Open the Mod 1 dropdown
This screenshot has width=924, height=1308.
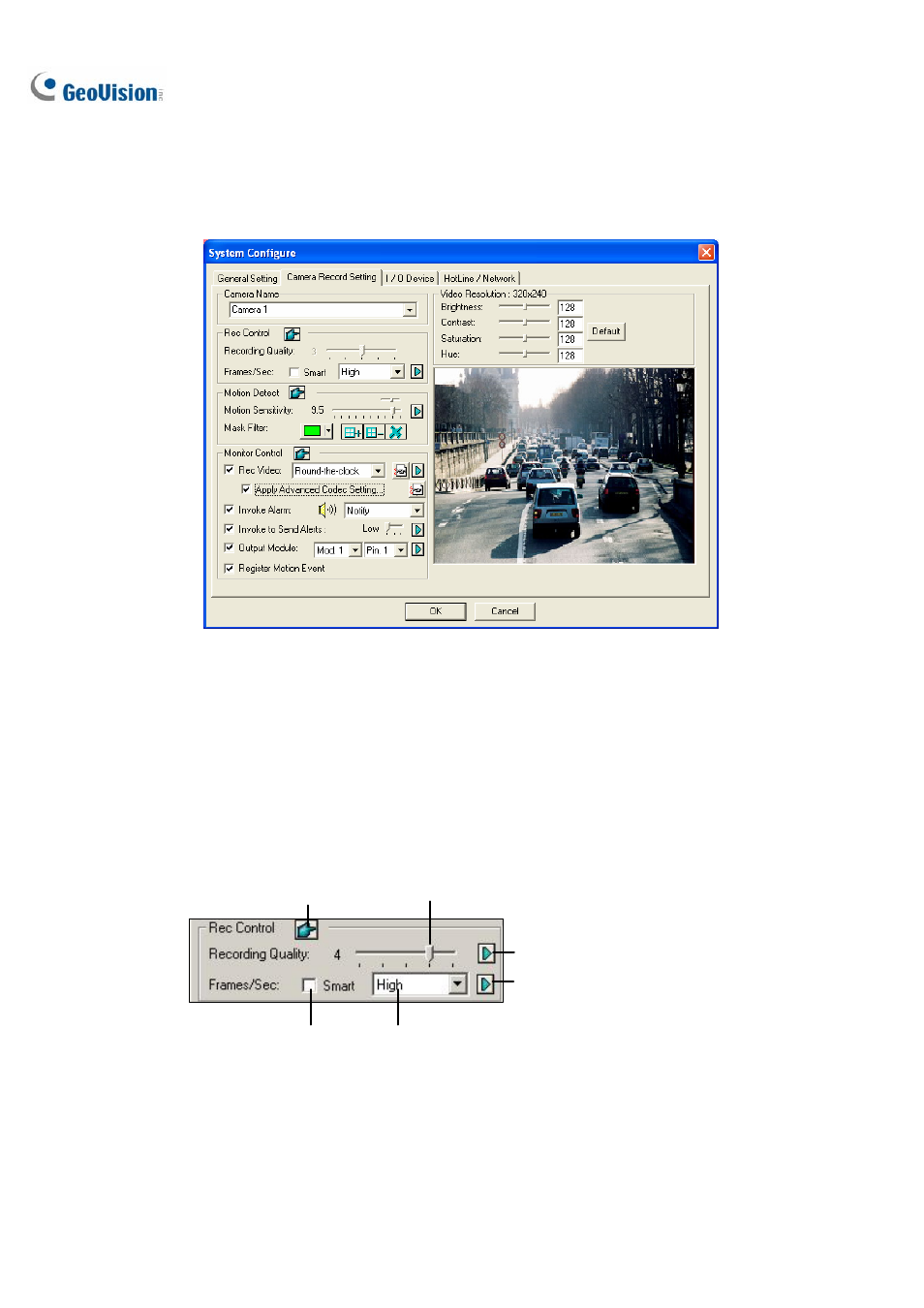point(355,550)
